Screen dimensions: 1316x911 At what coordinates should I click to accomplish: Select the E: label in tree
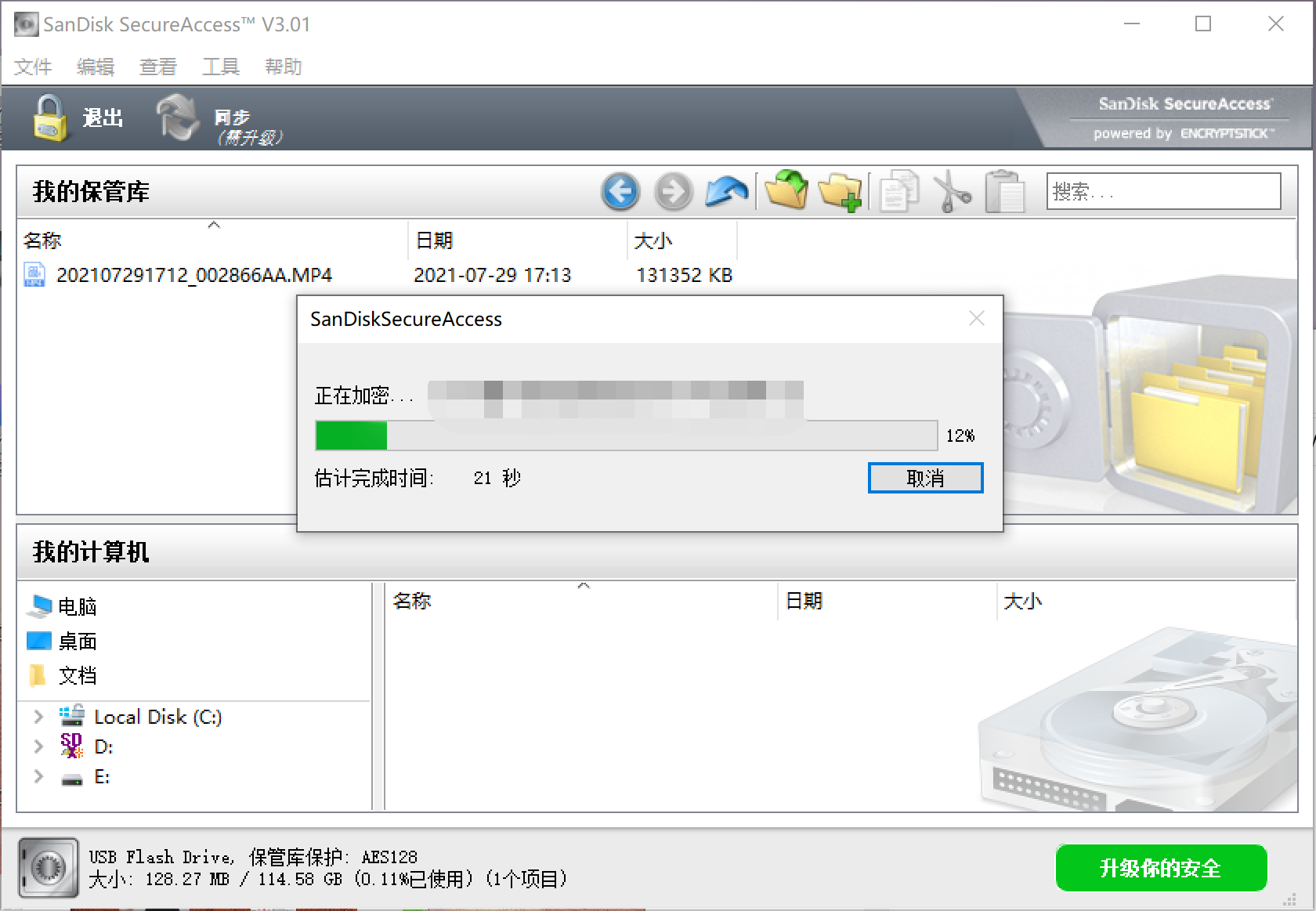pyautogui.click(x=102, y=776)
